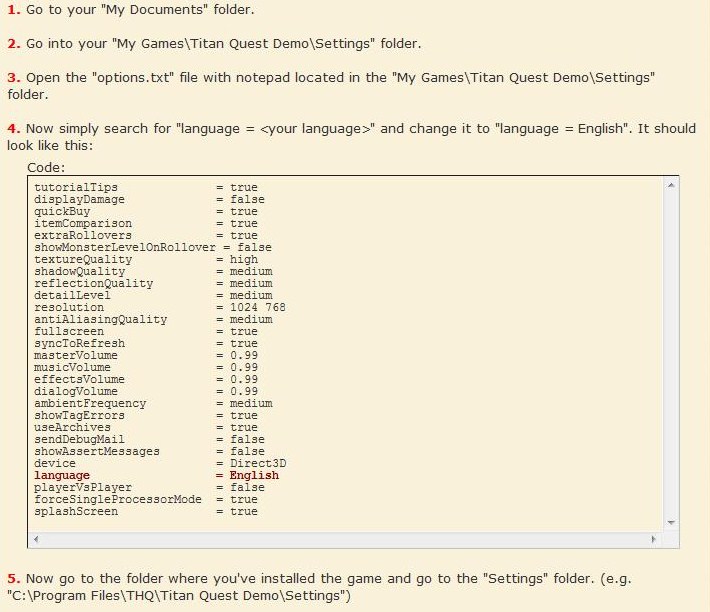Click the 'language' line in the code

tap(156, 475)
